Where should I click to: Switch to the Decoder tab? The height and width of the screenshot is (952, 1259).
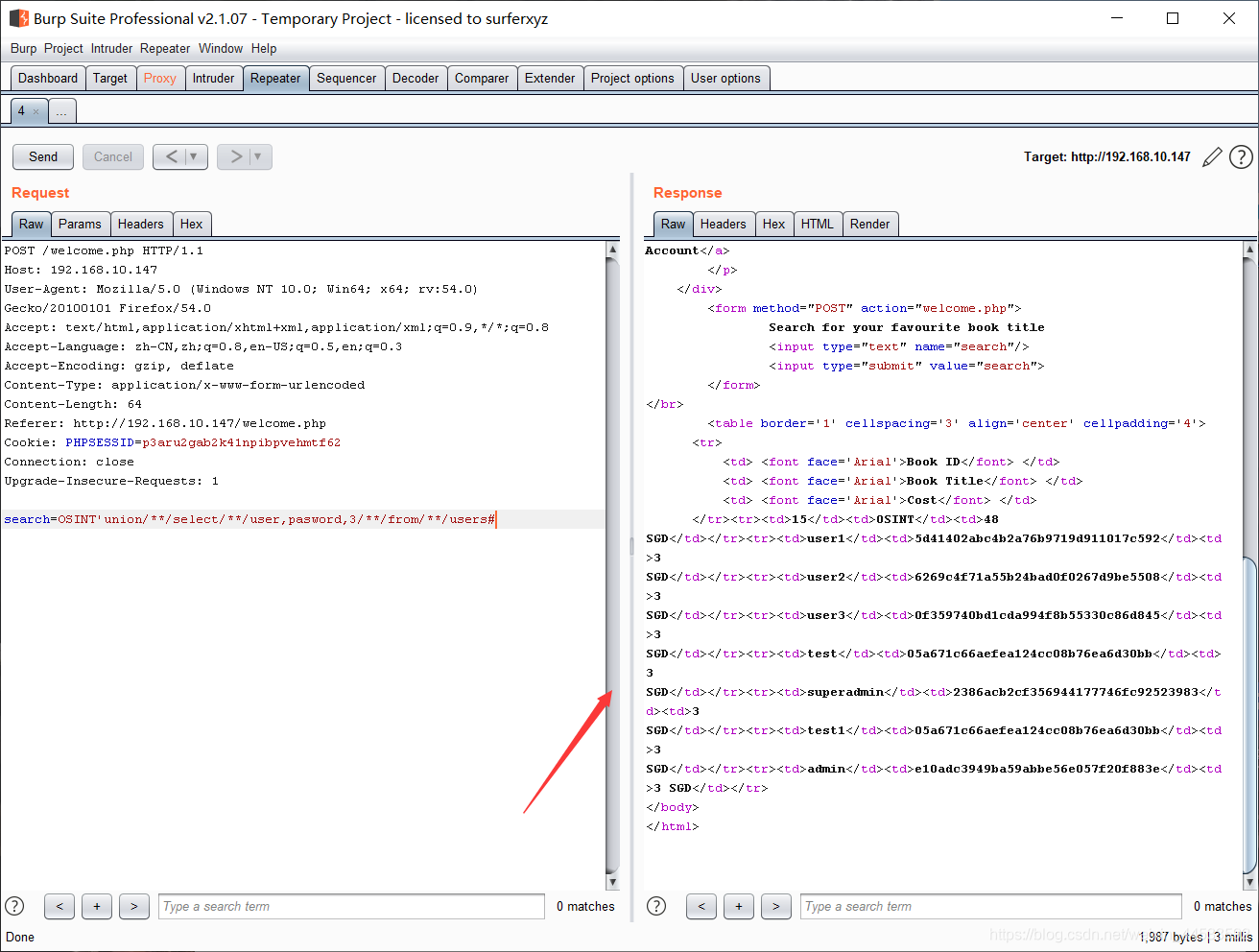coord(416,79)
